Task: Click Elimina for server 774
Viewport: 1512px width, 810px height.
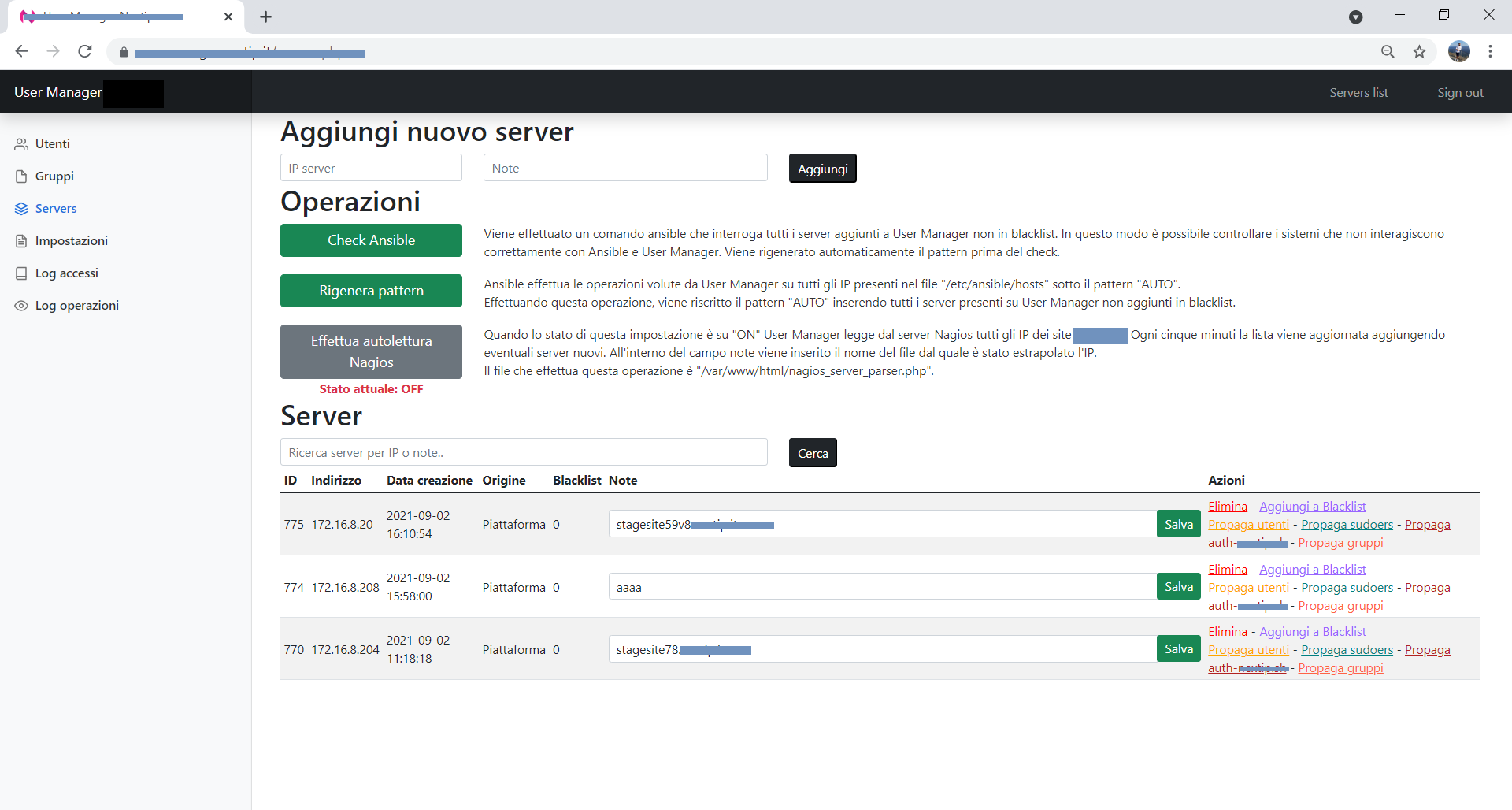Action: click(1228, 569)
